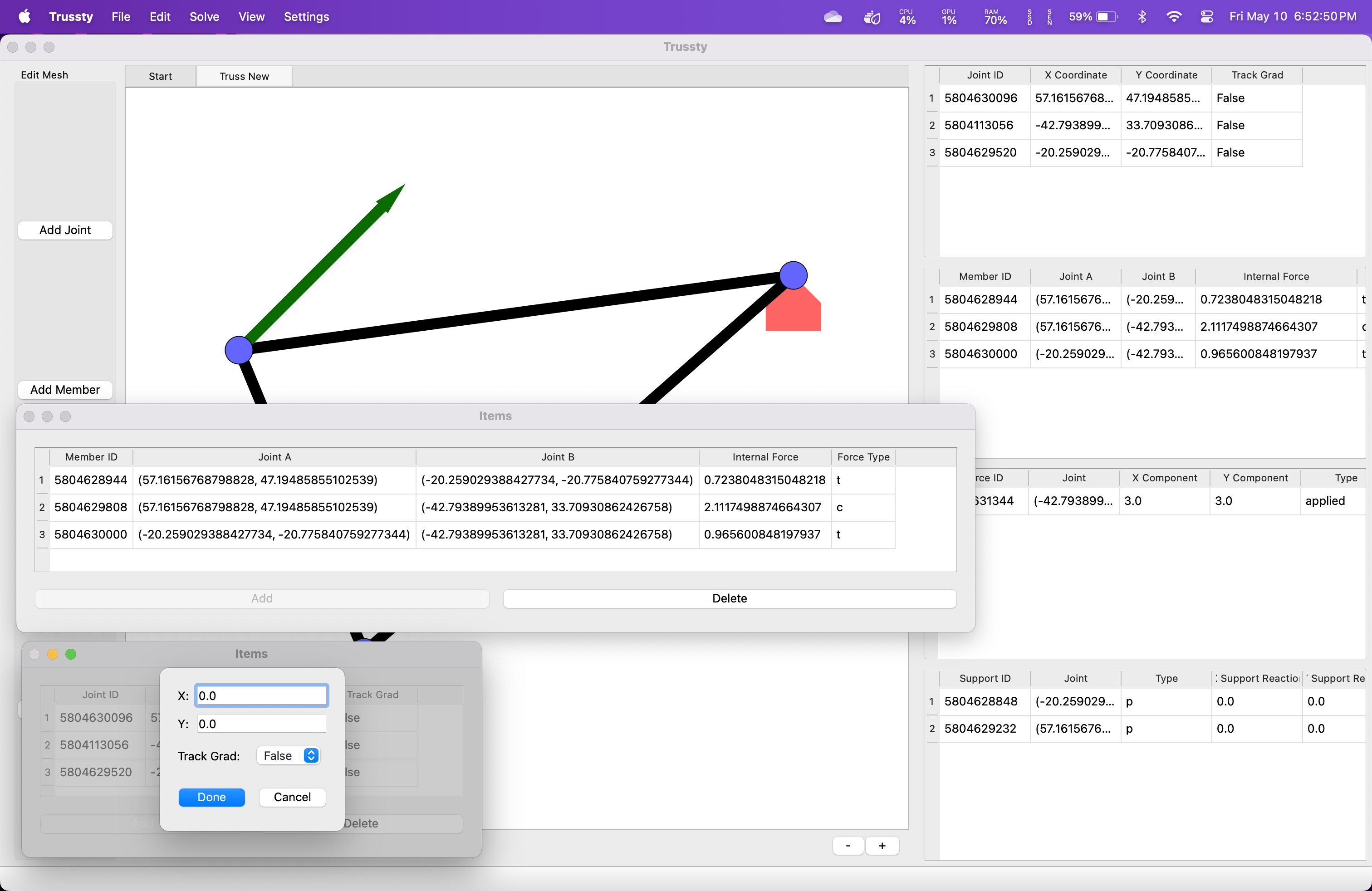Open Control Center from the menu bar

(x=1206, y=17)
